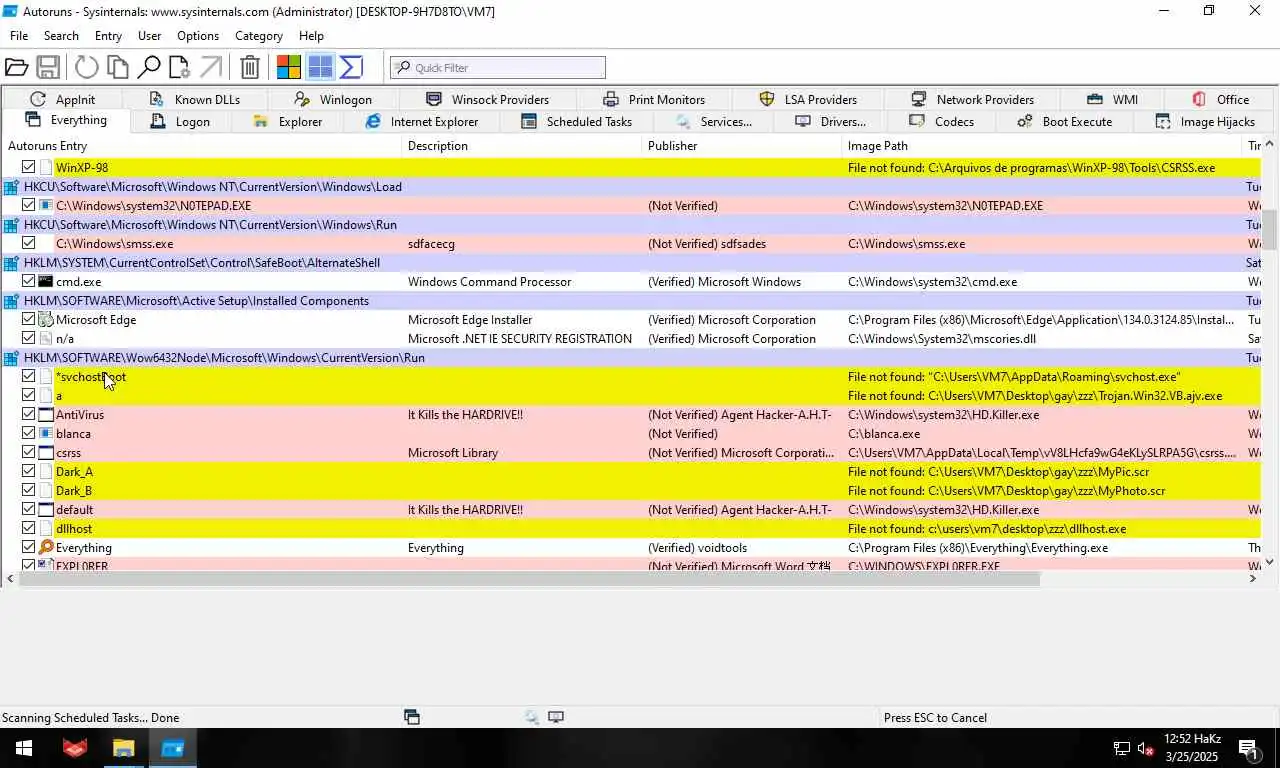Click the overlapping-windows icon in status bar
Screen dimensions: 1280x768
tap(412, 717)
